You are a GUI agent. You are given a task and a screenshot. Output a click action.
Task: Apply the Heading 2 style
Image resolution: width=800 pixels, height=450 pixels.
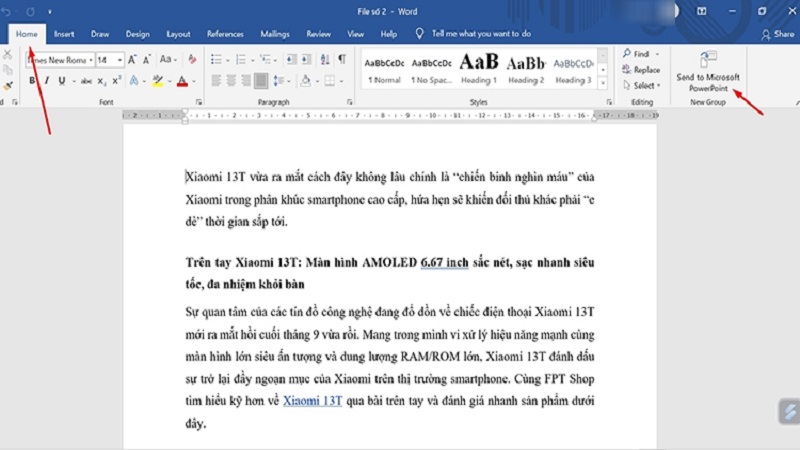tap(526, 69)
